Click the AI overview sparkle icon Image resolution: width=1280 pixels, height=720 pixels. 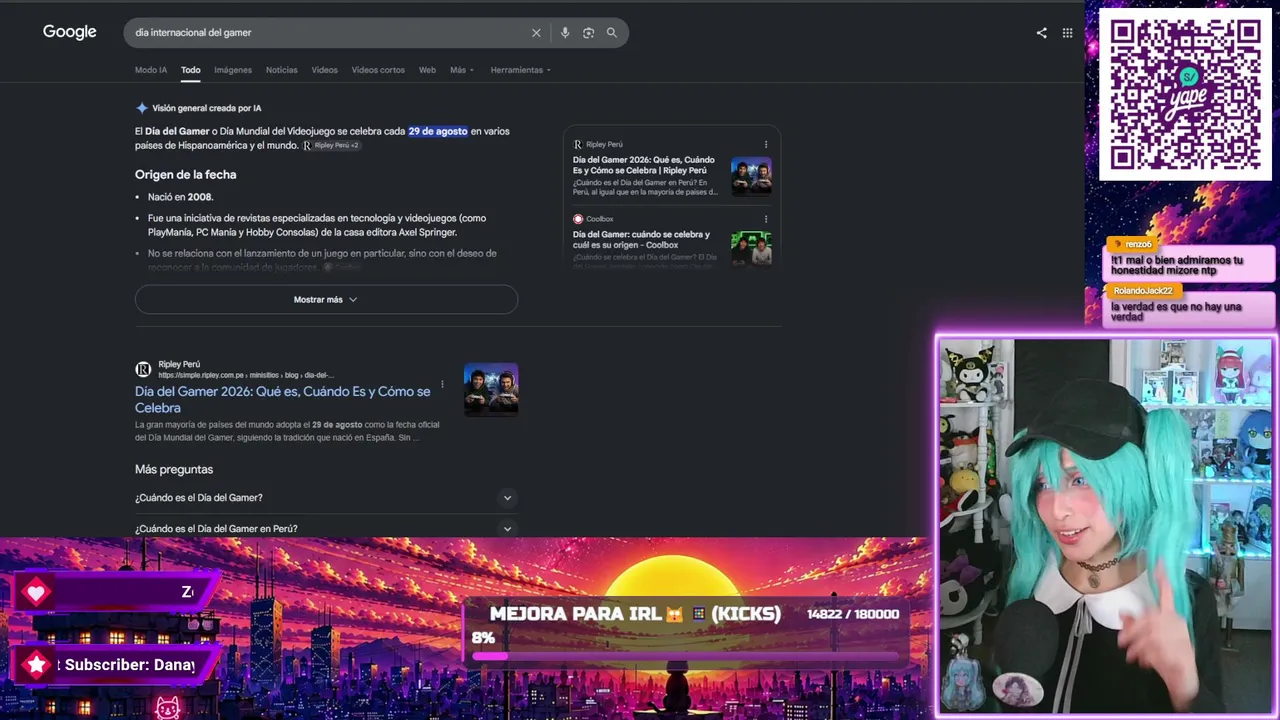click(x=142, y=108)
